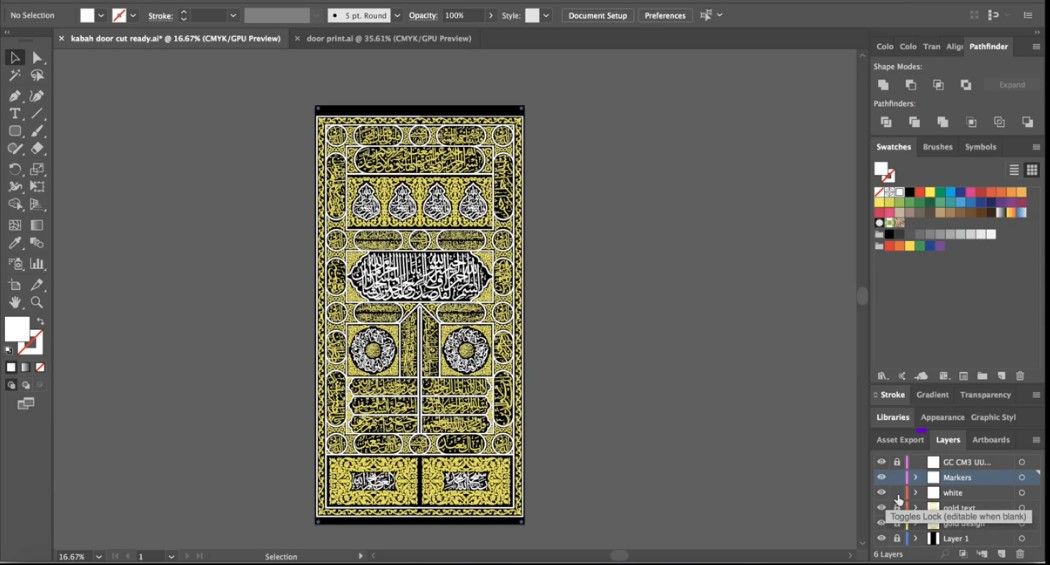Image resolution: width=1050 pixels, height=565 pixels.
Task: Apply the Divide pathfinder
Action: point(886,122)
